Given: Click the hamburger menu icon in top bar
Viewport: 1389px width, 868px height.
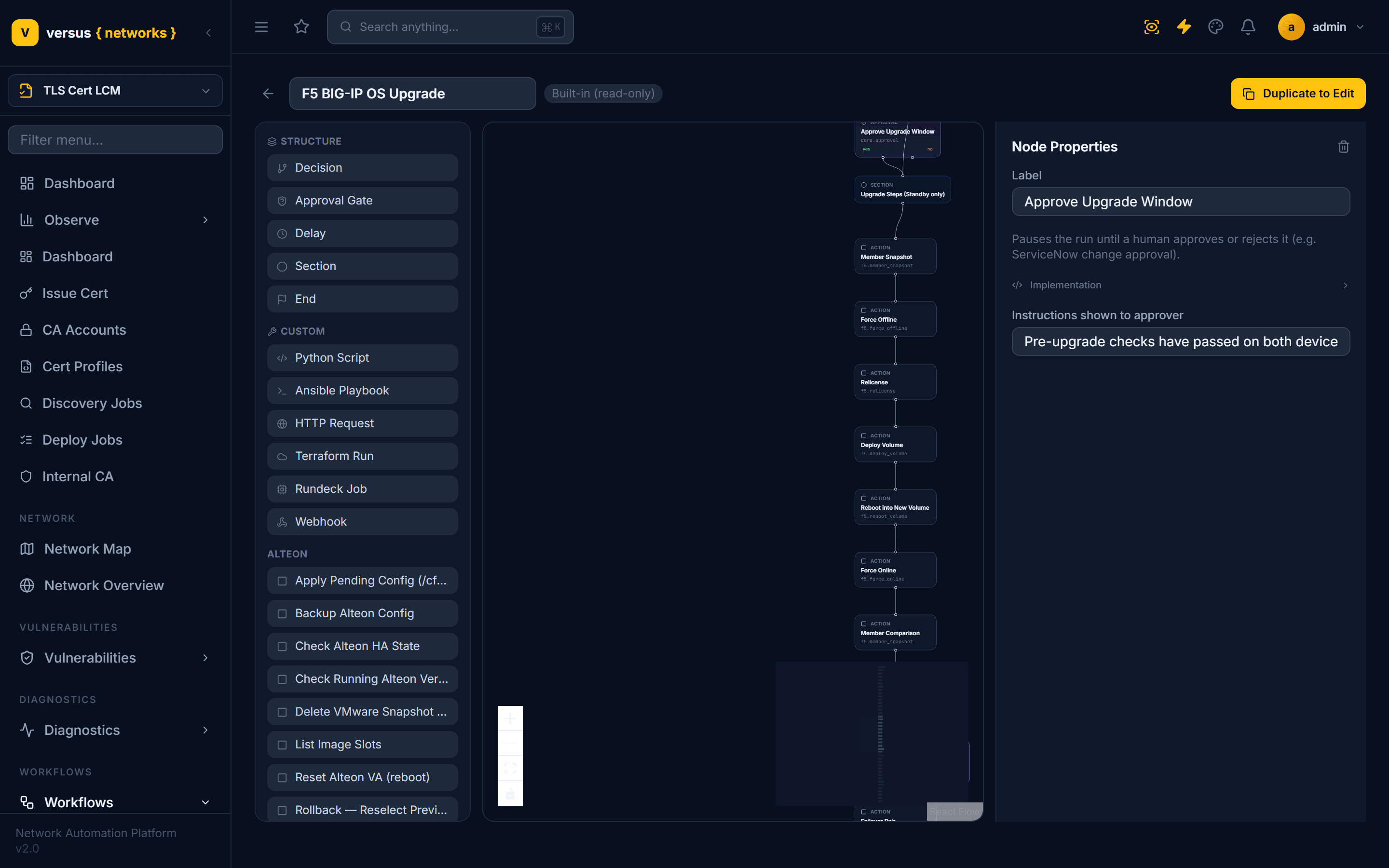Looking at the screenshot, I should pos(261,27).
